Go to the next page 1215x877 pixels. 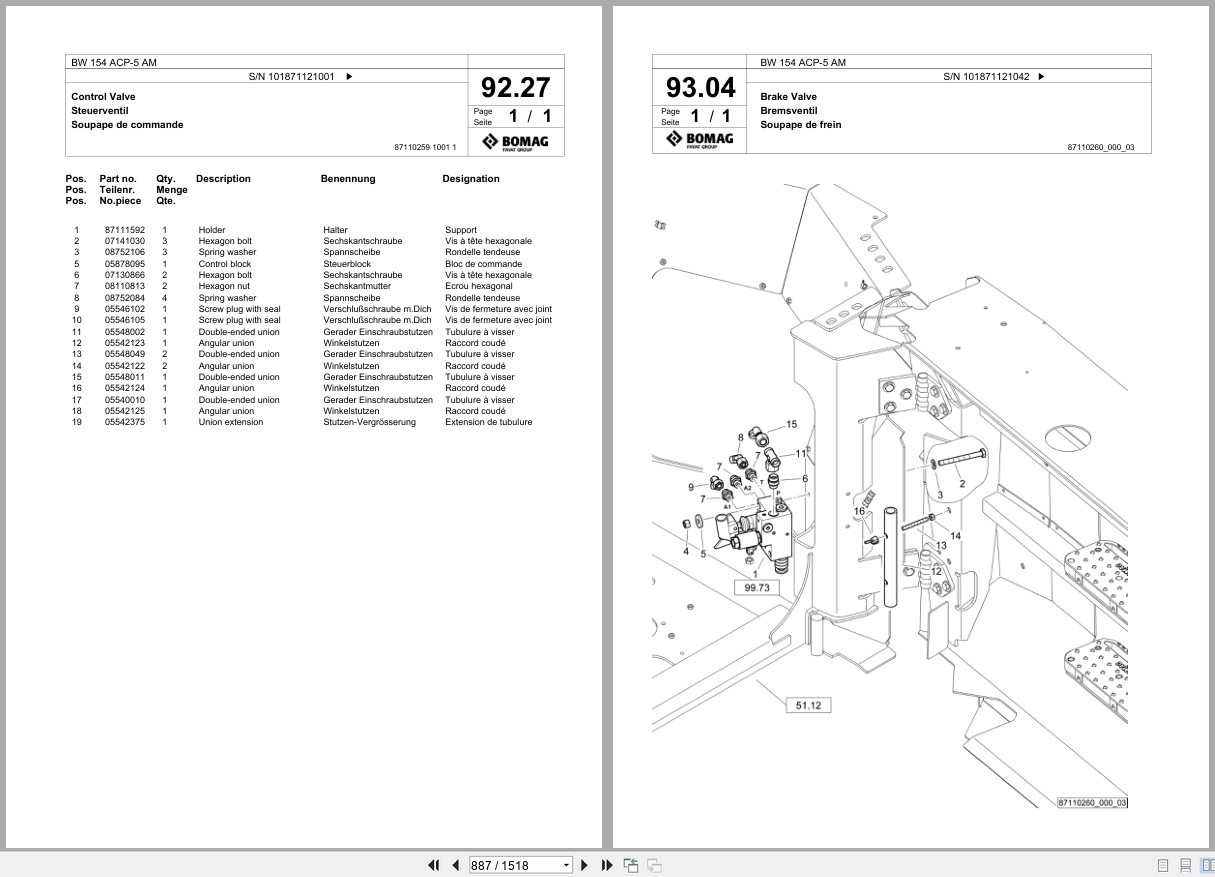coord(586,865)
